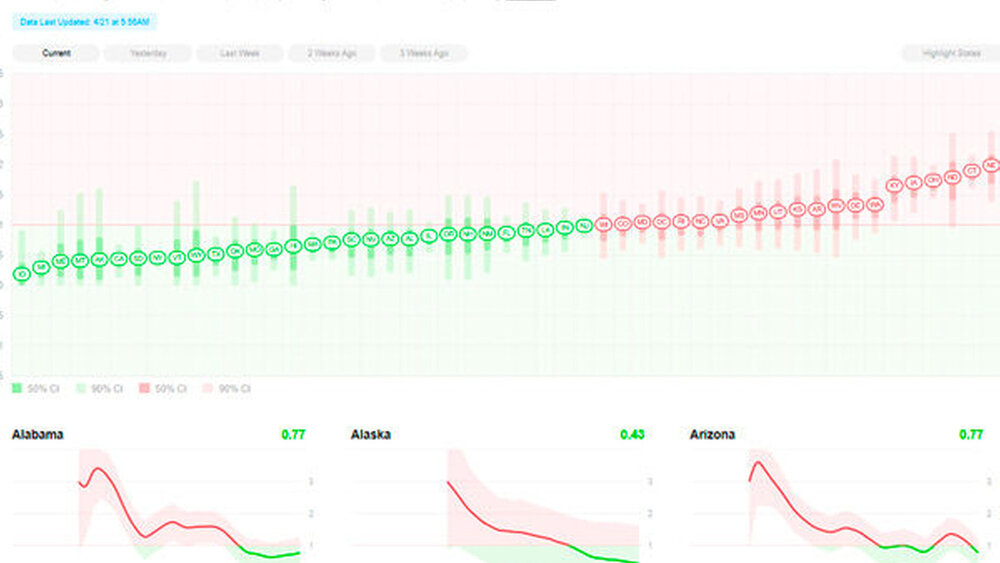1000x563 pixels.
Task: Show the Last Week data
Action: tap(240, 53)
